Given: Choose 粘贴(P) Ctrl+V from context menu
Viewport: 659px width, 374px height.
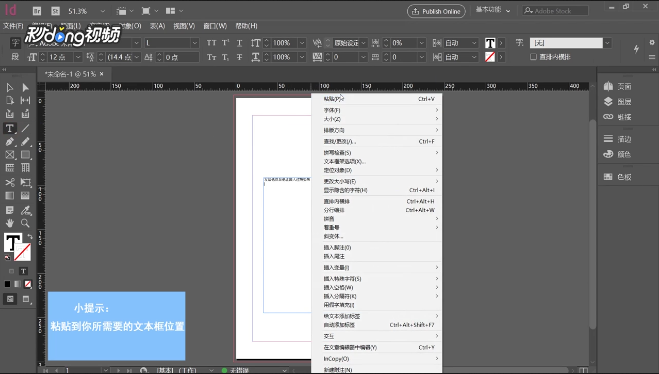Looking at the screenshot, I should [377, 99].
